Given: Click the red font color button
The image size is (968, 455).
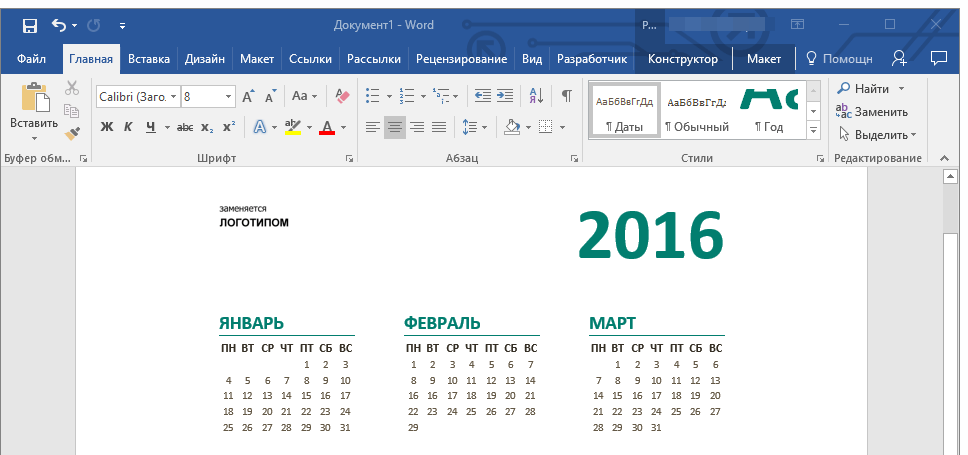Looking at the screenshot, I should point(326,127).
